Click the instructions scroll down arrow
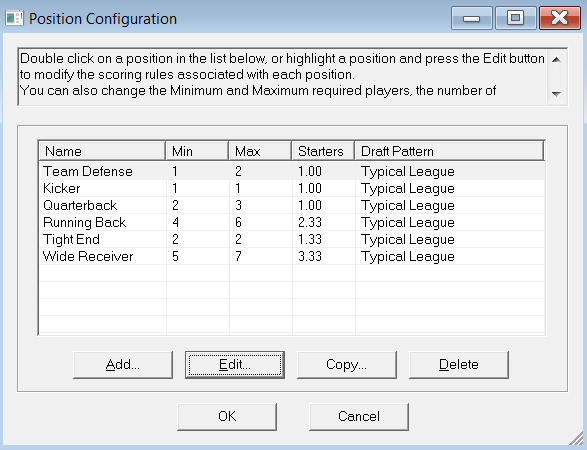 556,94
